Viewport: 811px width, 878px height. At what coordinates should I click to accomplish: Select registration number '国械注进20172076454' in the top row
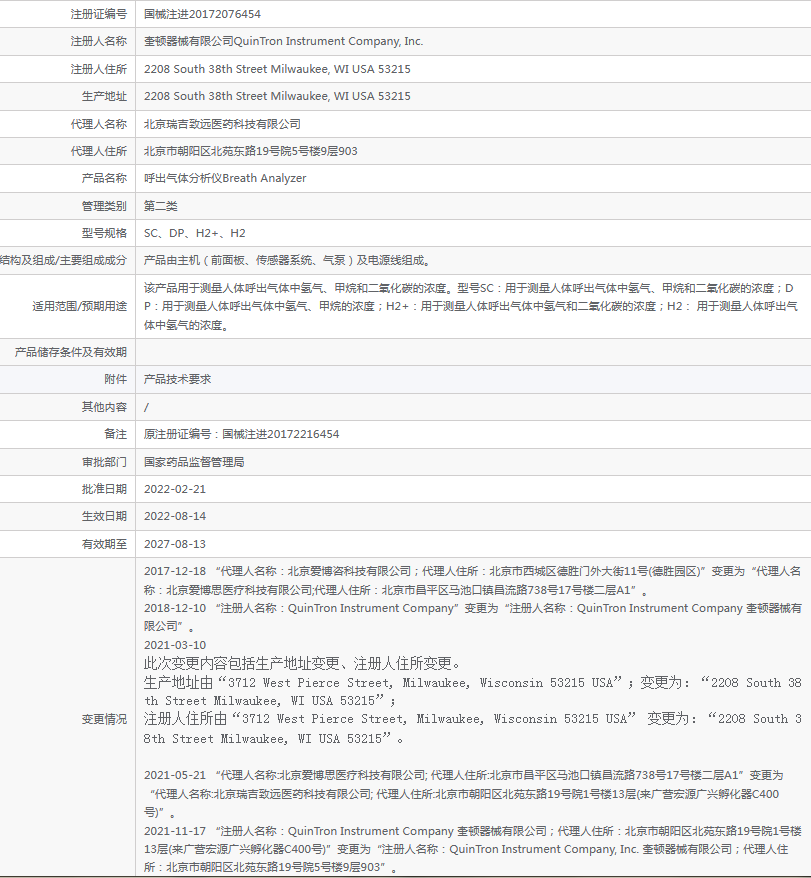tap(202, 14)
